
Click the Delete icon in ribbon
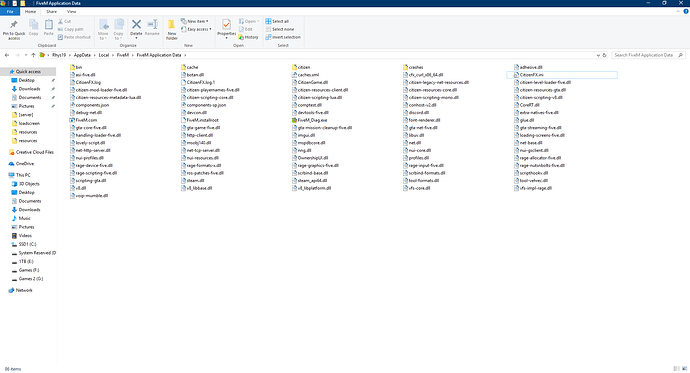coord(136,25)
